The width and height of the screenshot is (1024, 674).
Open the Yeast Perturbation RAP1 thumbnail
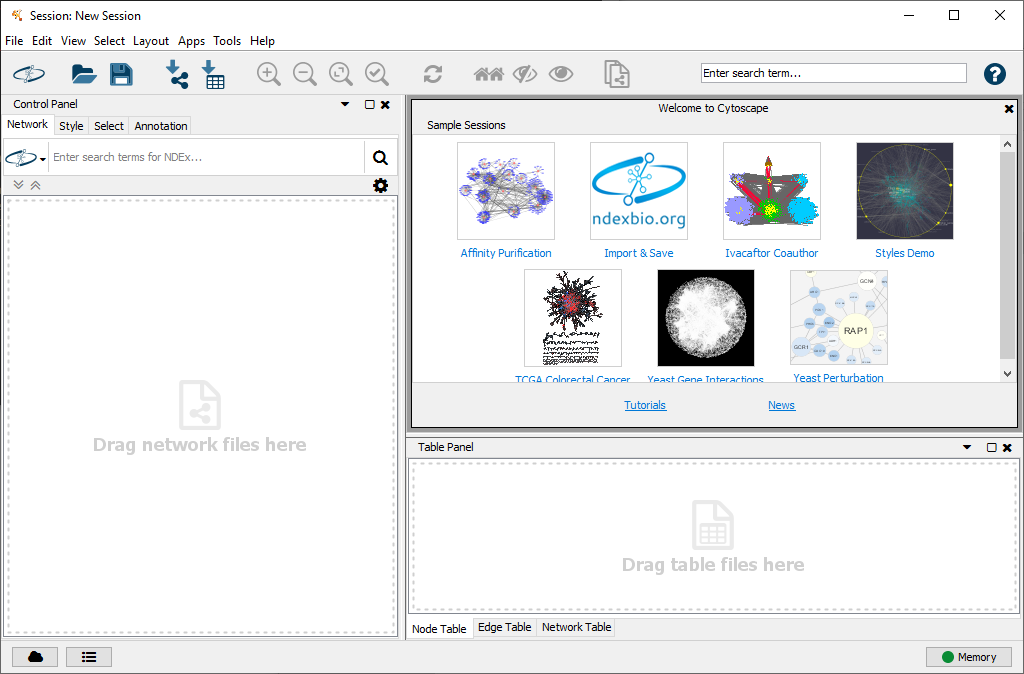pyautogui.click(x=839, y=317)
